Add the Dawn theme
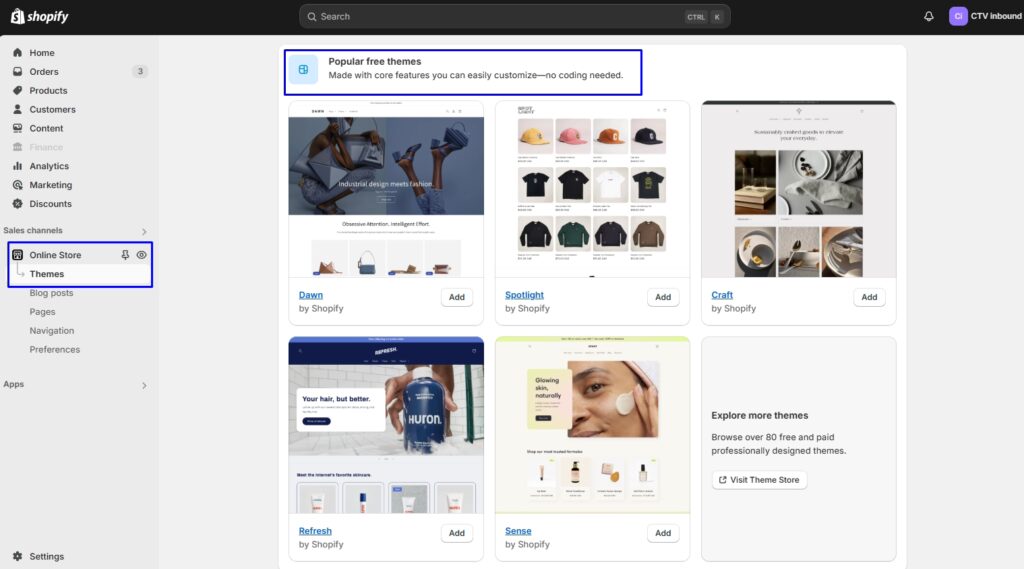Screen dimensions: 1024x569 click(x=456, y=297)
